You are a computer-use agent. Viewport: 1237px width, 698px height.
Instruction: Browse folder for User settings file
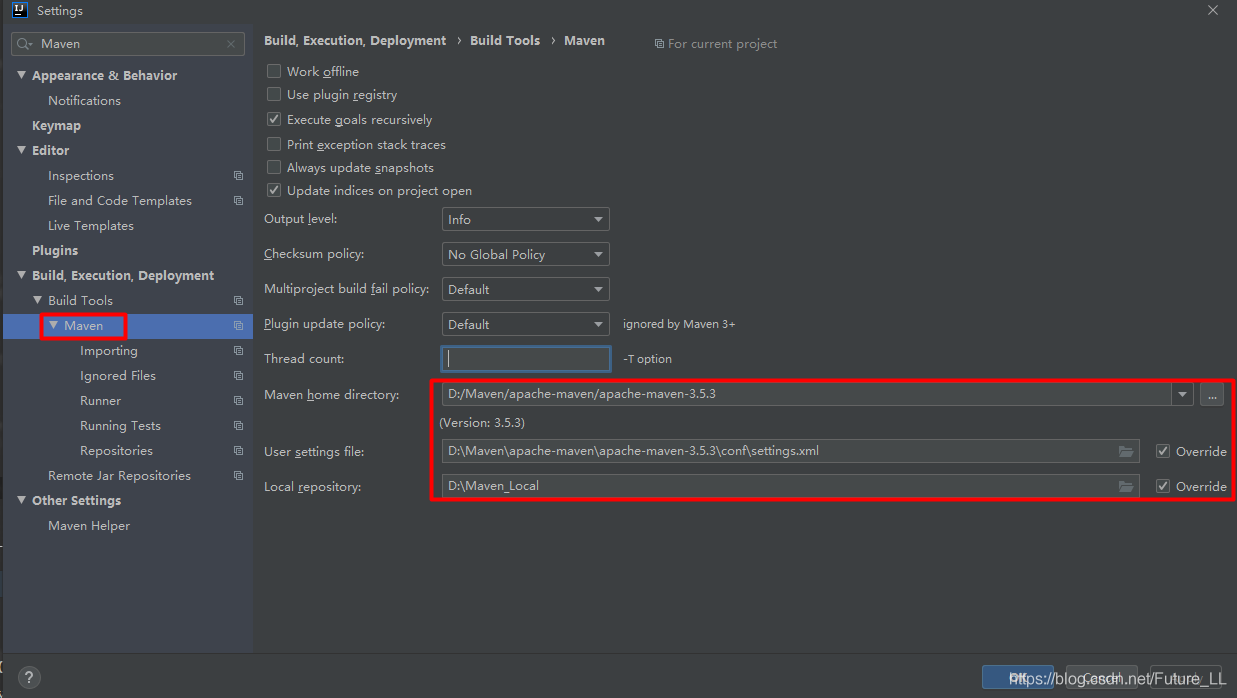tap(1126, 451)
